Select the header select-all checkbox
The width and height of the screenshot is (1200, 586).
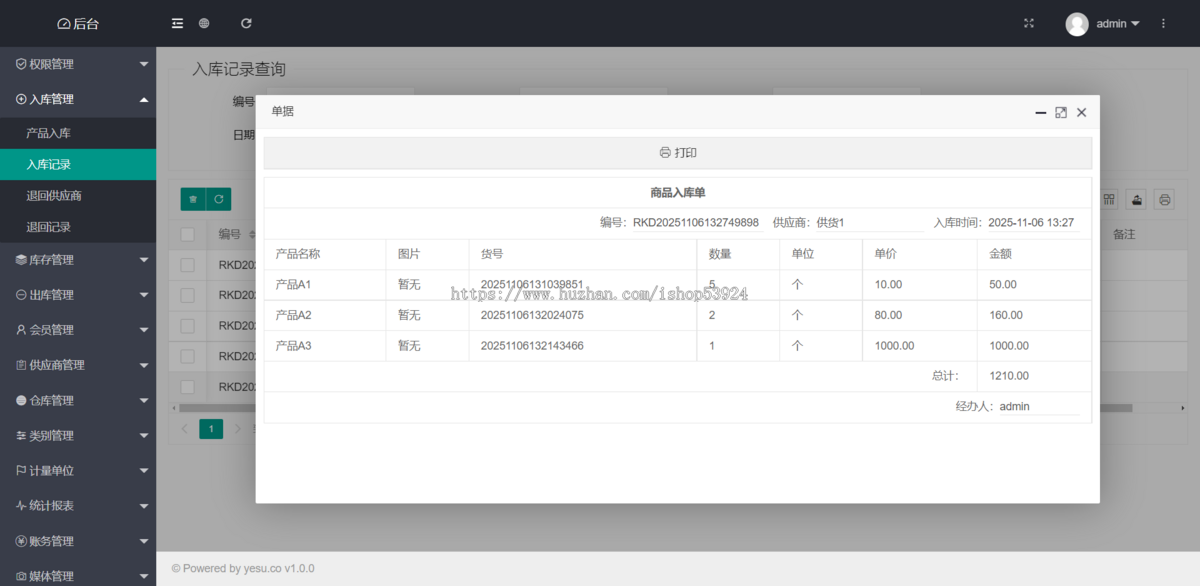(186, 233)
